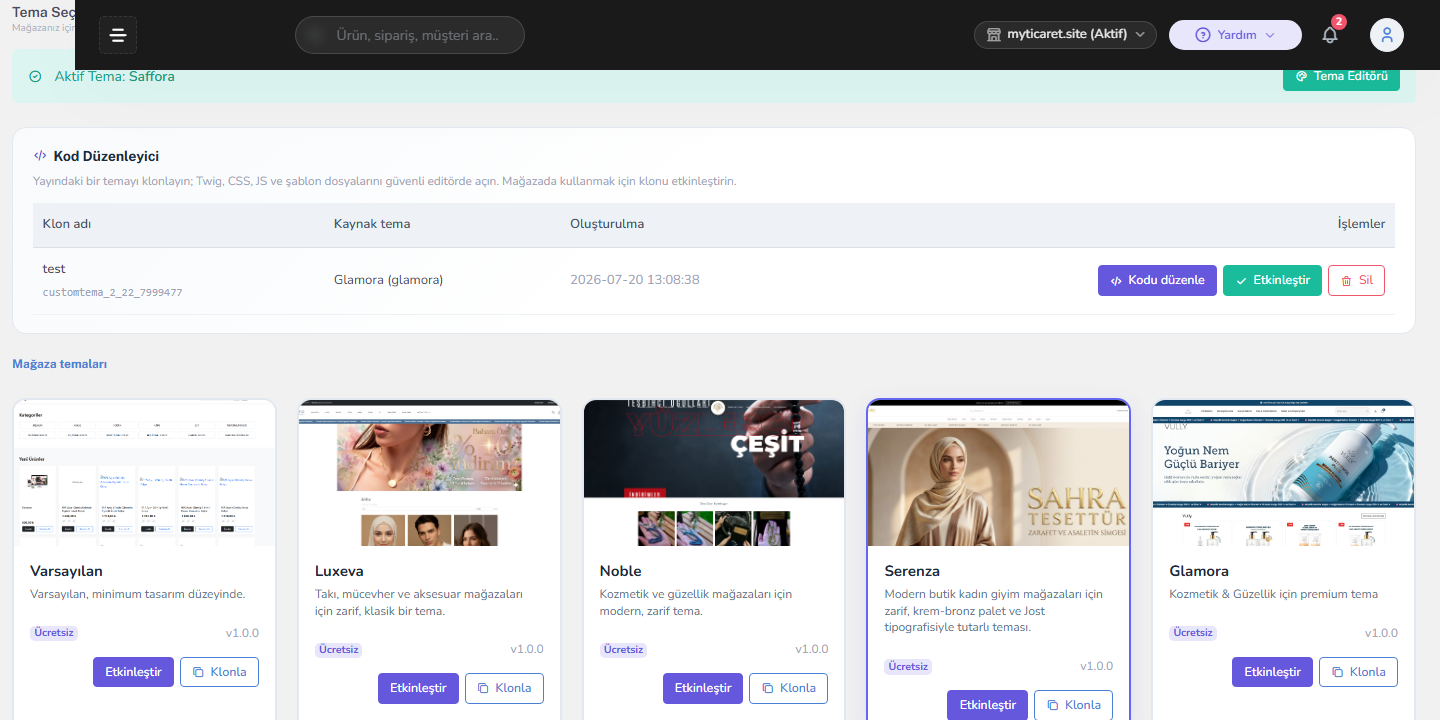Click Kodu düzenle for the test clone

(x=1157, y=280)
